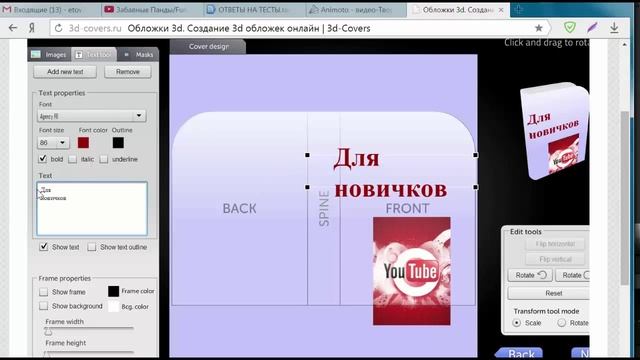
Task: Enable the underline checkbox
Action: pyautogui.click(x=104, y=159)
